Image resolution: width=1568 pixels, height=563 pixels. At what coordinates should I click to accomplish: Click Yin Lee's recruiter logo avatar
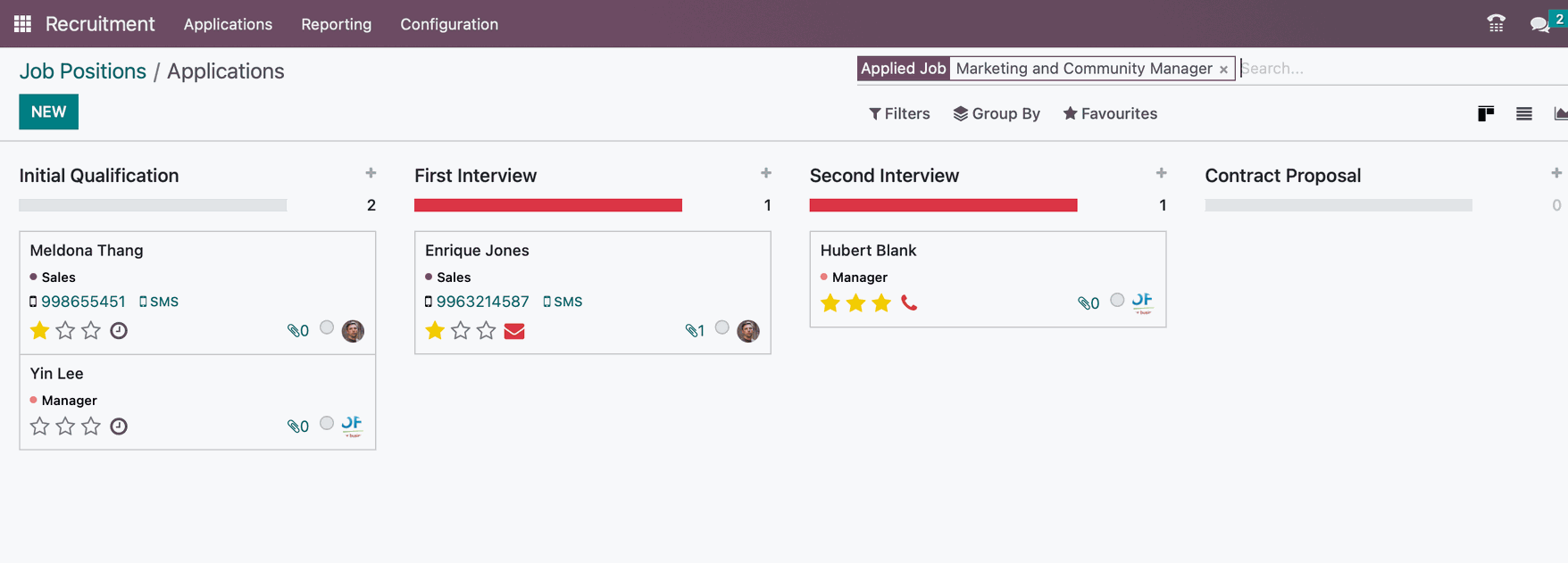pyautogui.click(x=352, y=426)
